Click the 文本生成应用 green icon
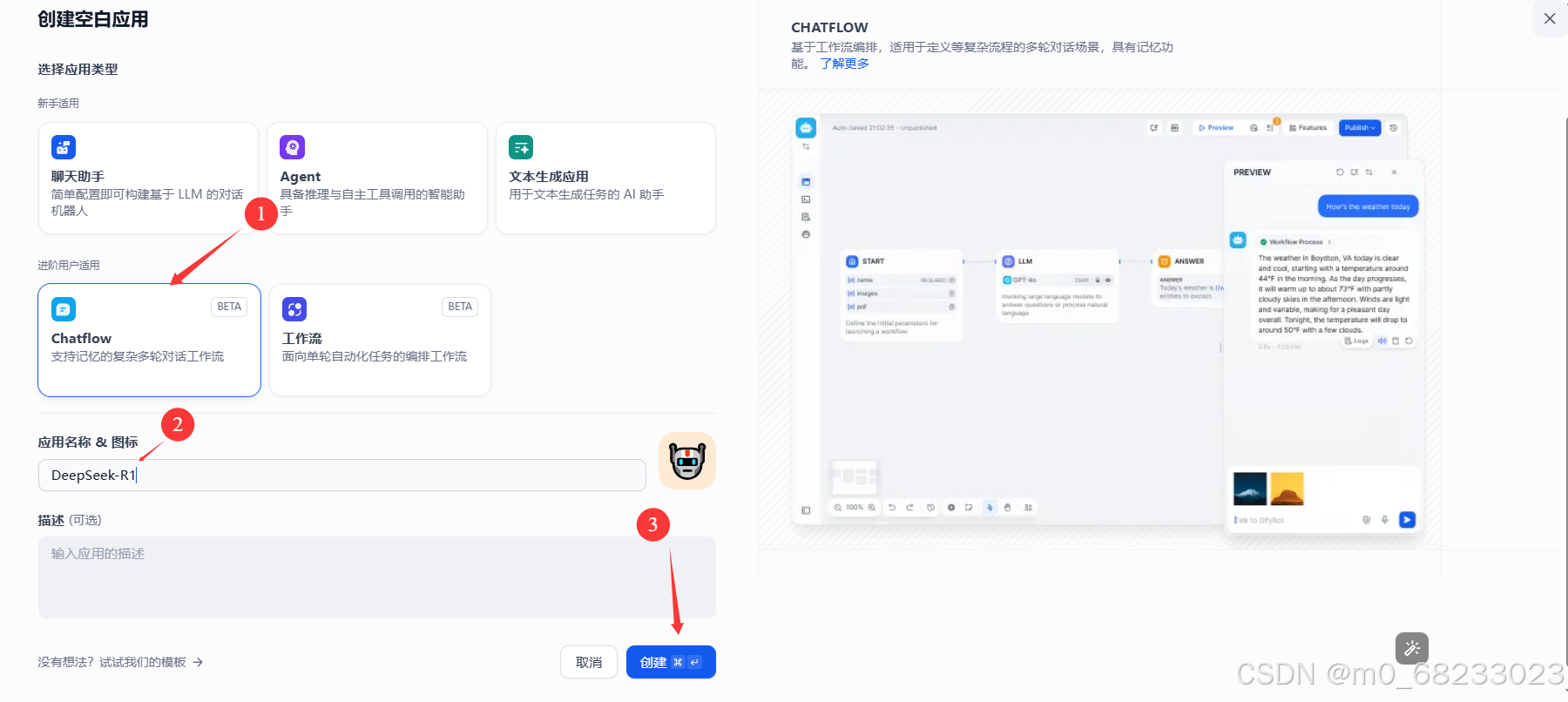 (x=521, y=147)
